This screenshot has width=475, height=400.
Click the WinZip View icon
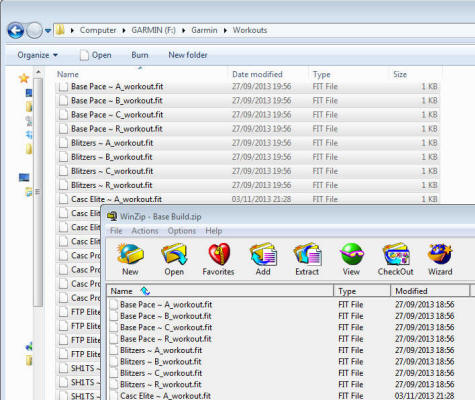point(351,254)
